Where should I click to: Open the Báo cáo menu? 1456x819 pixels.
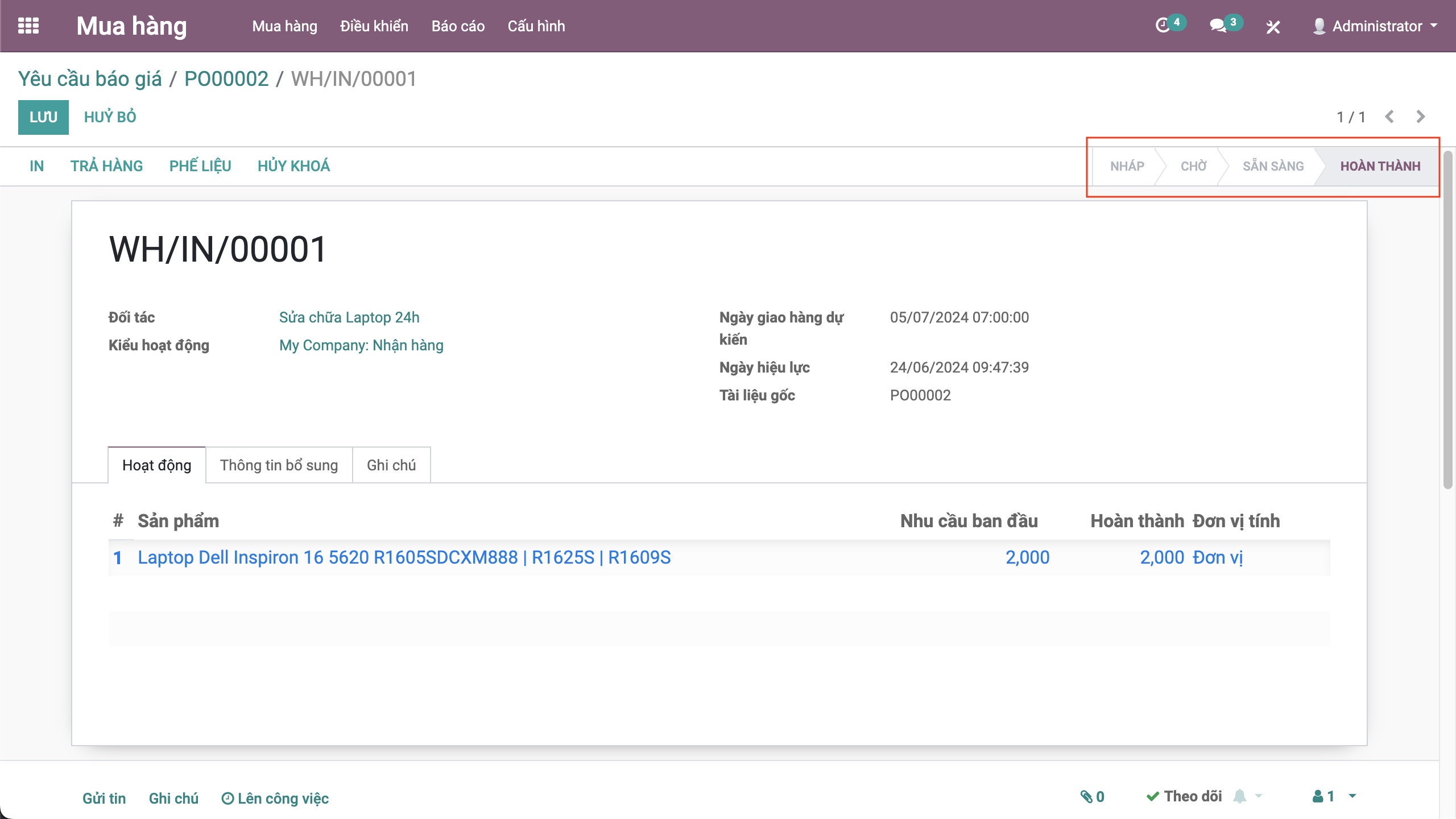click(x=458, y=26)
